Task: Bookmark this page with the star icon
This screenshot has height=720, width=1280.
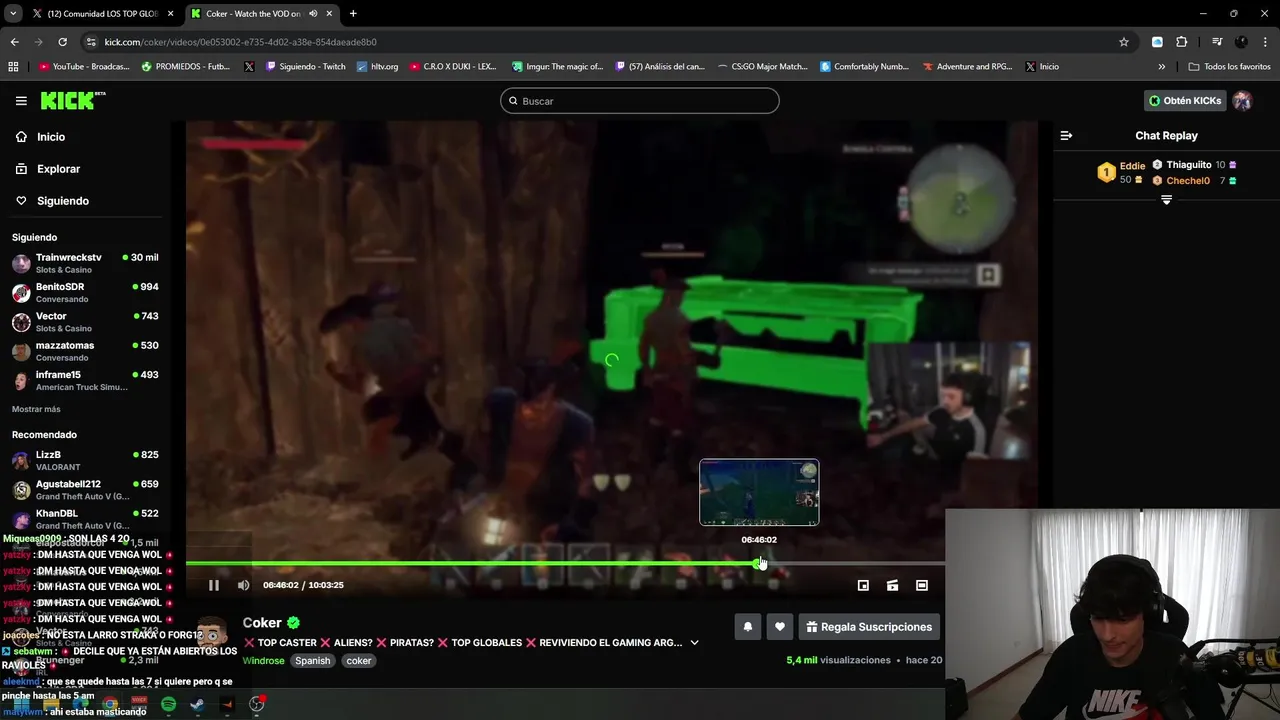Action: point(1123,42)
